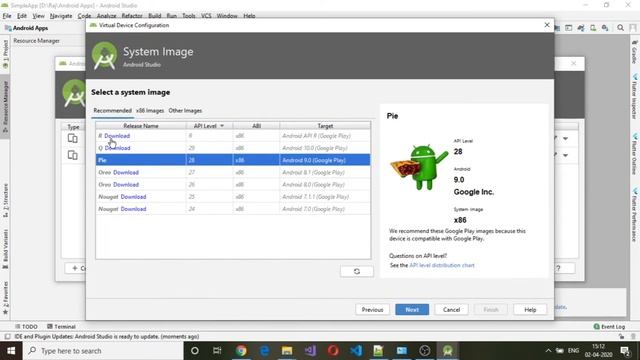Download the Oreo API 26 image

[x=126, y=185]
